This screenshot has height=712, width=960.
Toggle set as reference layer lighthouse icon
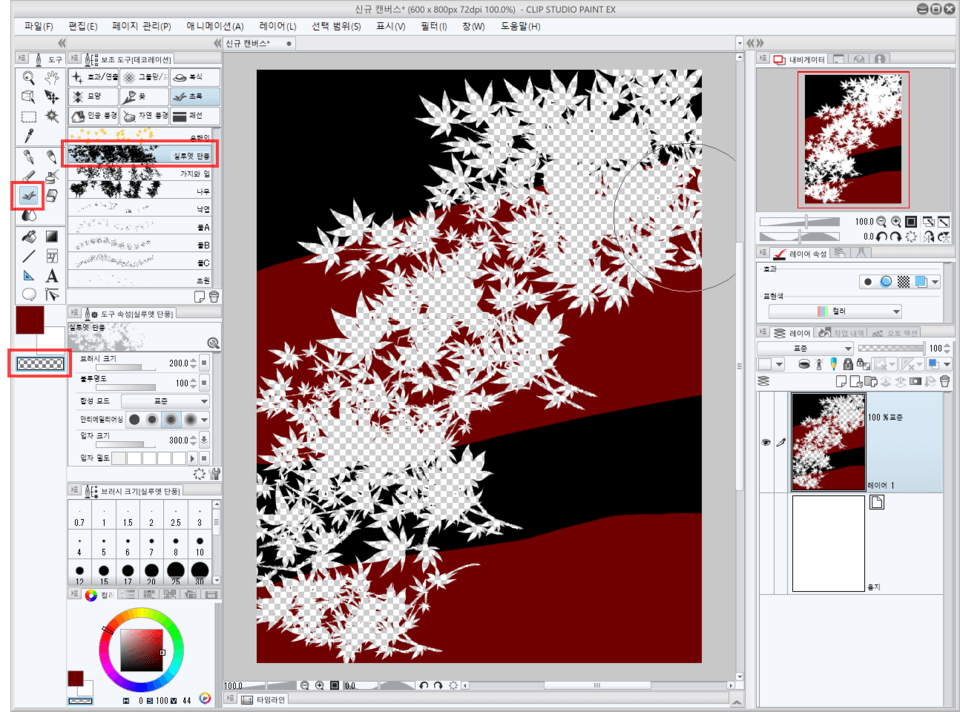click(x=819, y=364)
